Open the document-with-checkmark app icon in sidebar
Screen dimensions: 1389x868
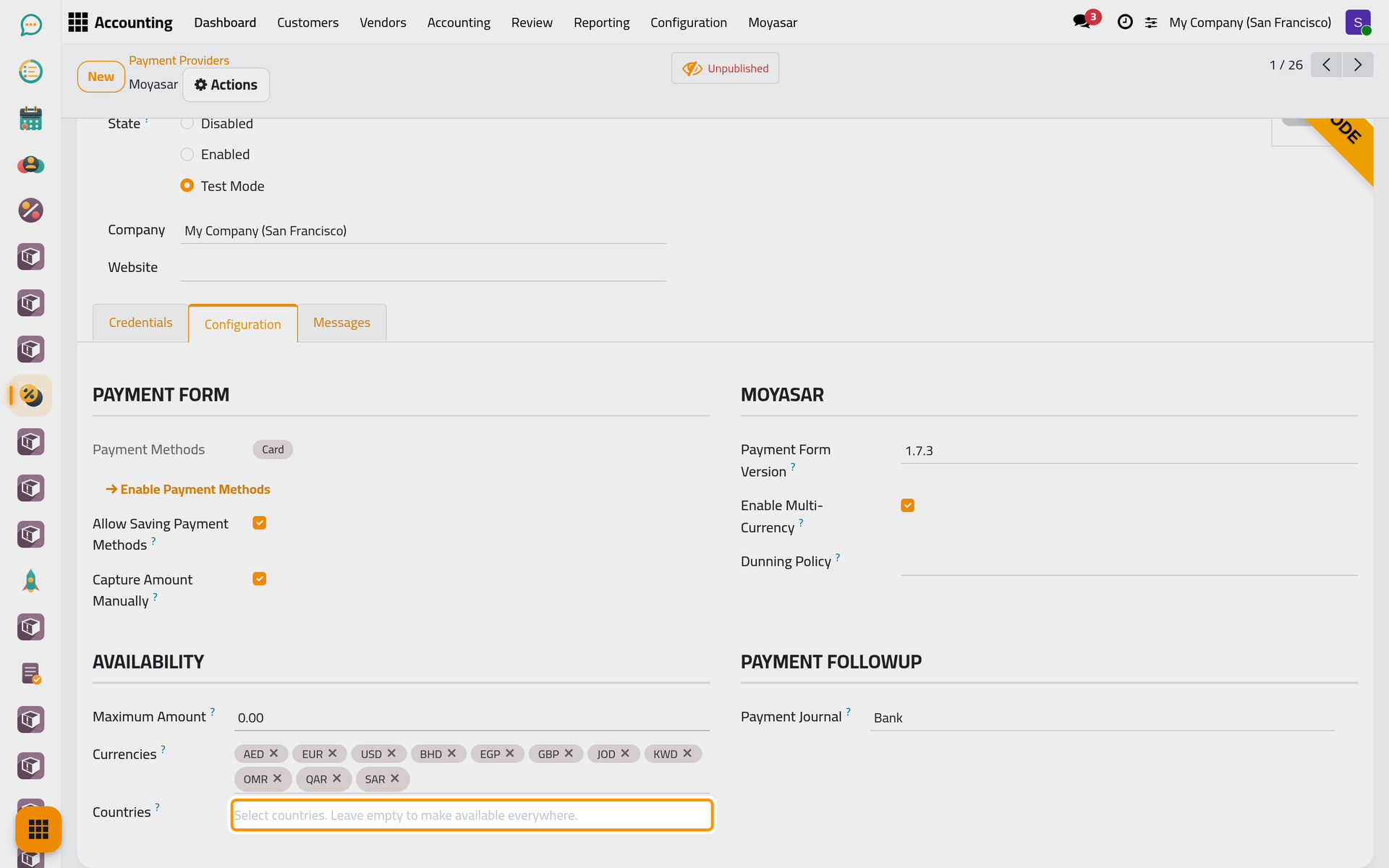point(30,673)
